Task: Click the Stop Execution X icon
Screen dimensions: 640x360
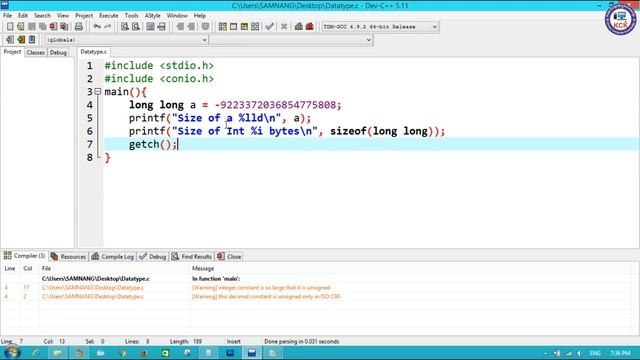Action: 284,27
